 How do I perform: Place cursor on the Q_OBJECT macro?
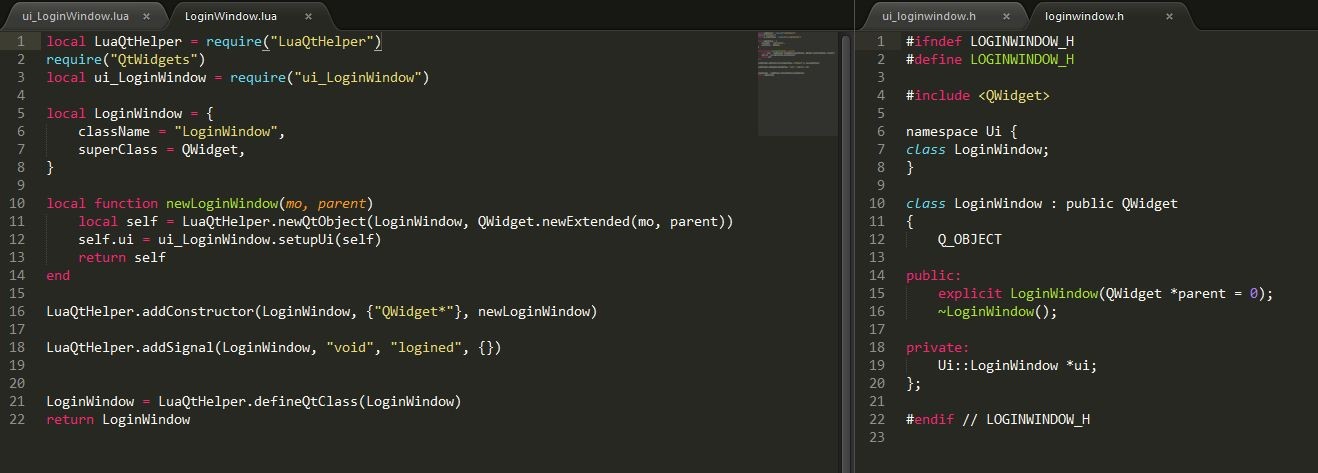[x=969, y=240]
